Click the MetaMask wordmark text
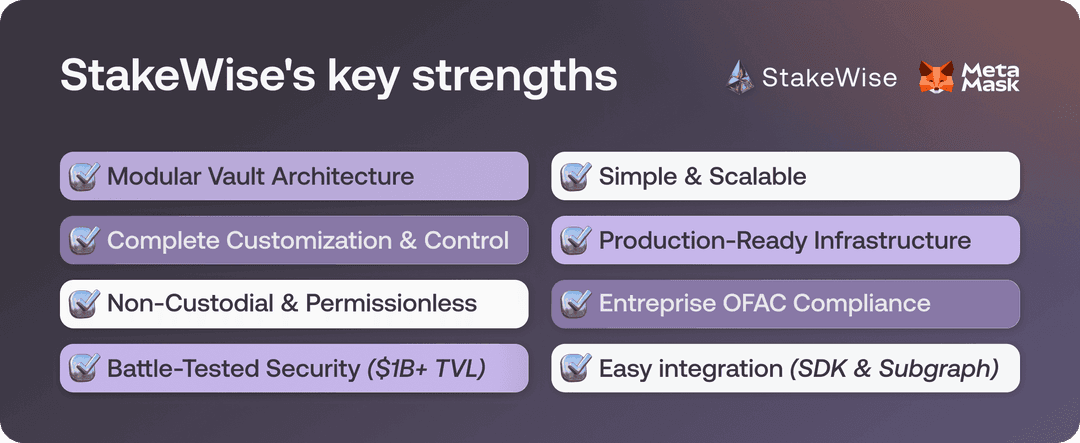The height and width of the screenshot is (443, 1080). [x=990, y=78]
